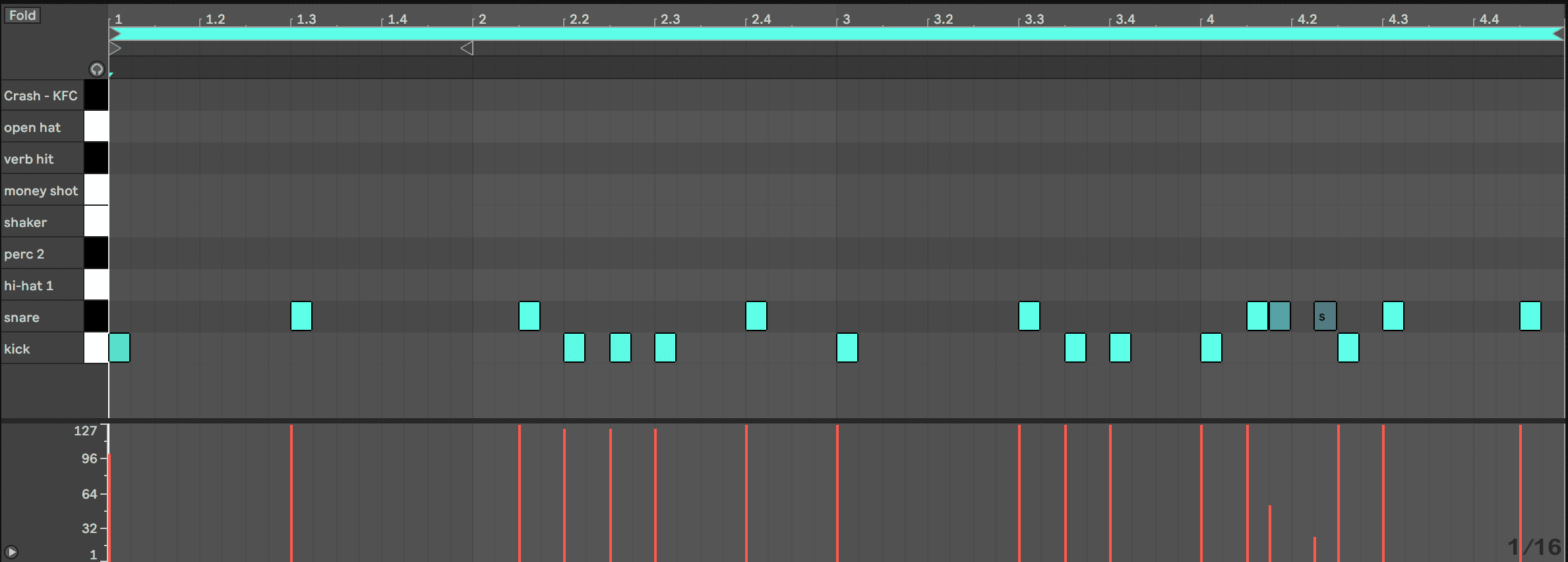Select the last snare note near 4.4
The image size is (1568, 562).
click(x=1530, y=316)
